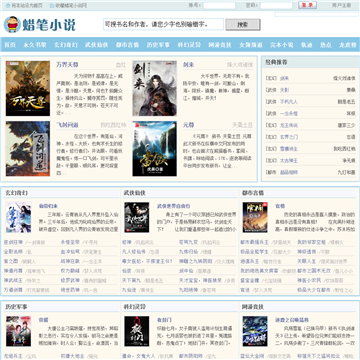Open 极品相师 in the 经典推荐 list
Viewport: 360px width, 360px height.
tap(289, 172)
